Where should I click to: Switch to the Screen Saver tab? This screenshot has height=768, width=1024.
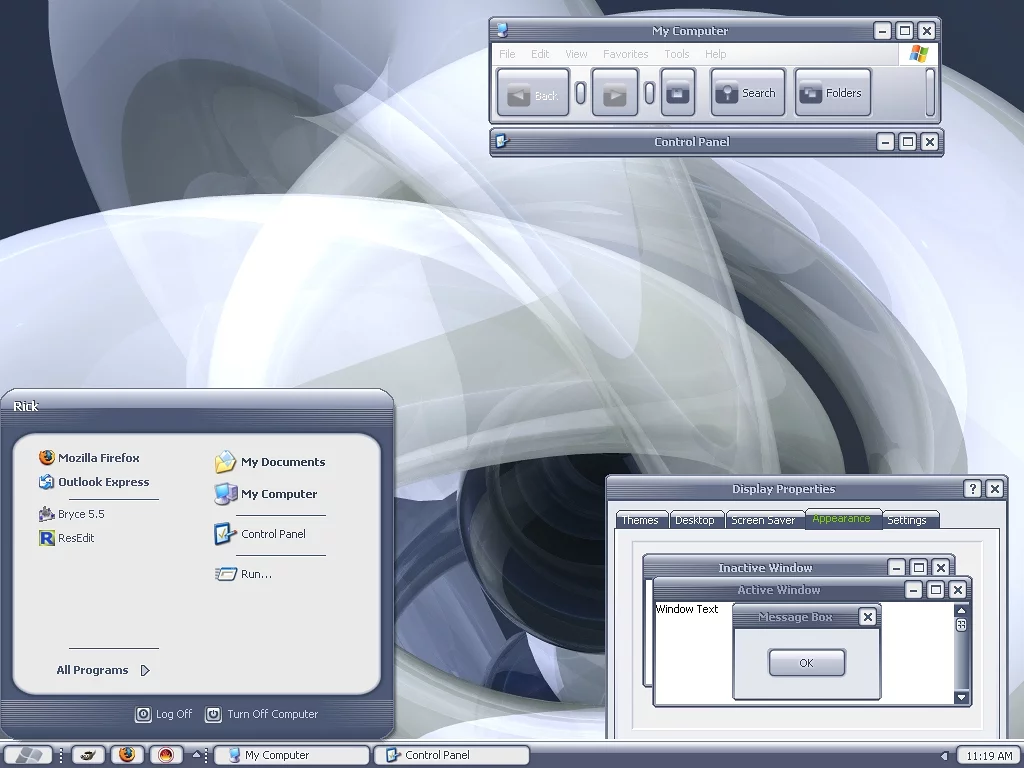pyautogui.click(x=762, y=520)
